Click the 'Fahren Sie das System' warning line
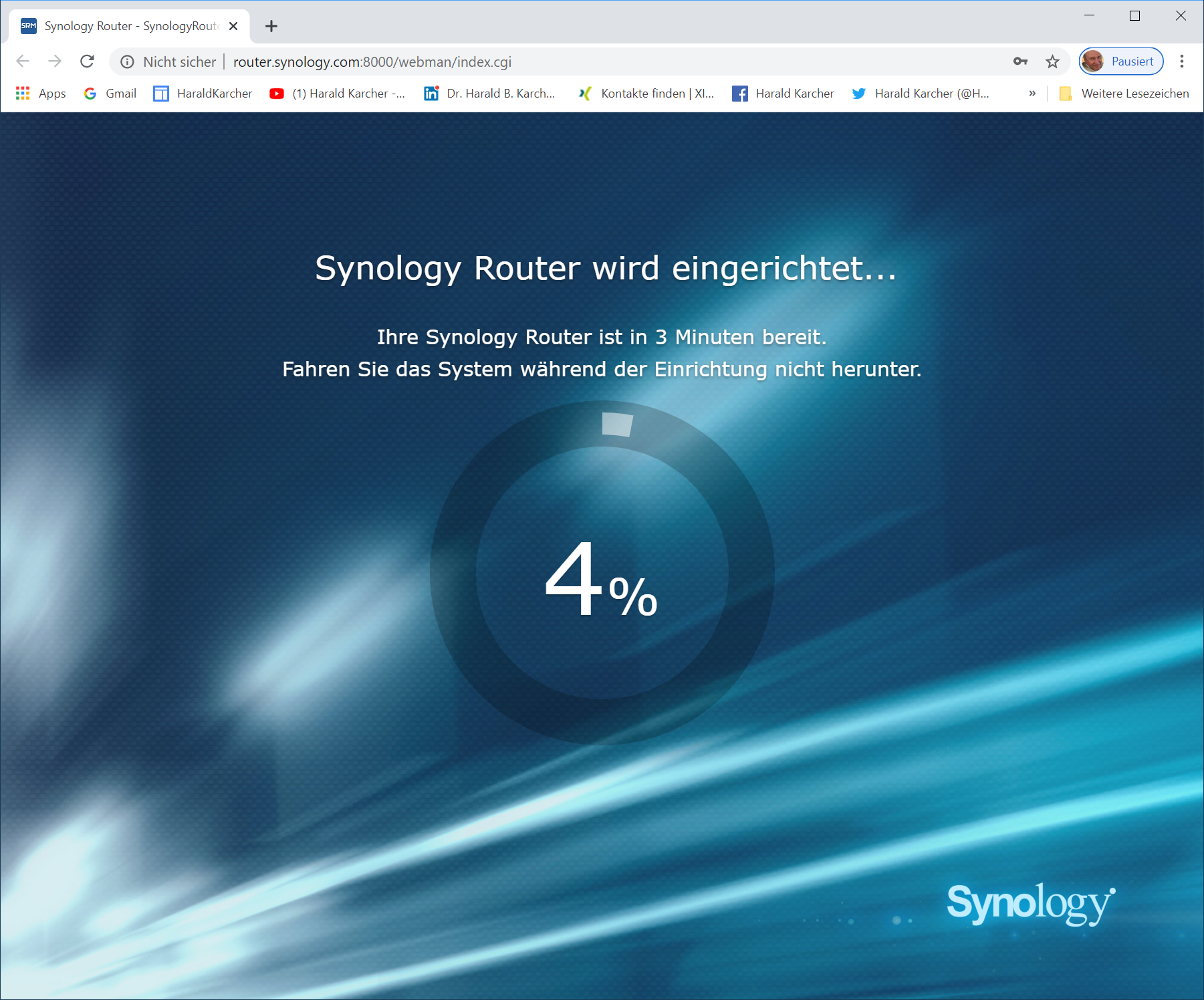 point(602,370)
